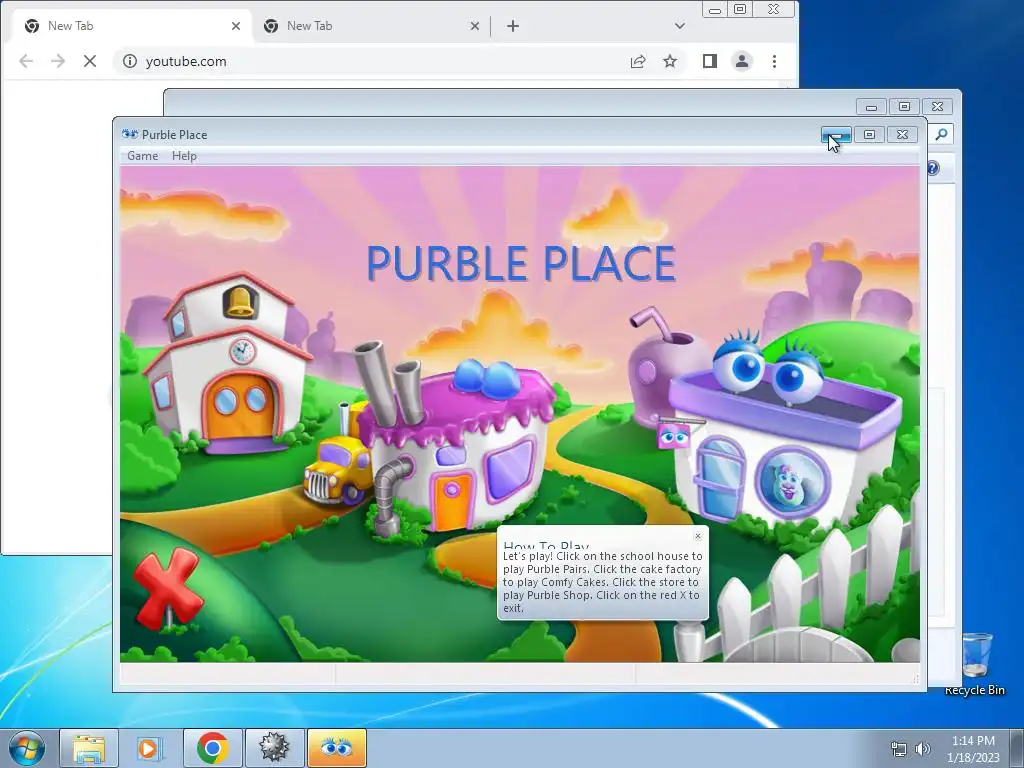Viewport: 1024px width, 768px height.
Task: Go back in Chrome
Action: (x=26, y=61)
